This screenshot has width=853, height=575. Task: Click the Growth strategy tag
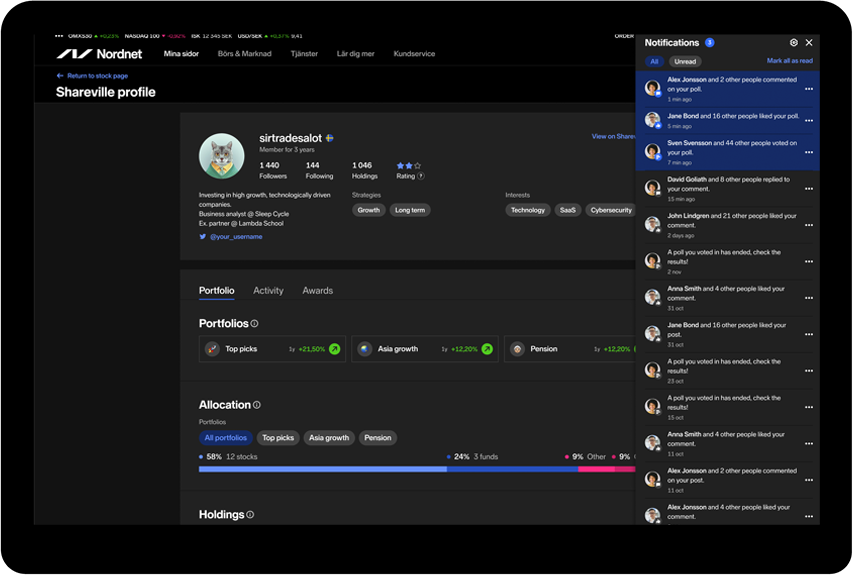(x=369, y=210)
